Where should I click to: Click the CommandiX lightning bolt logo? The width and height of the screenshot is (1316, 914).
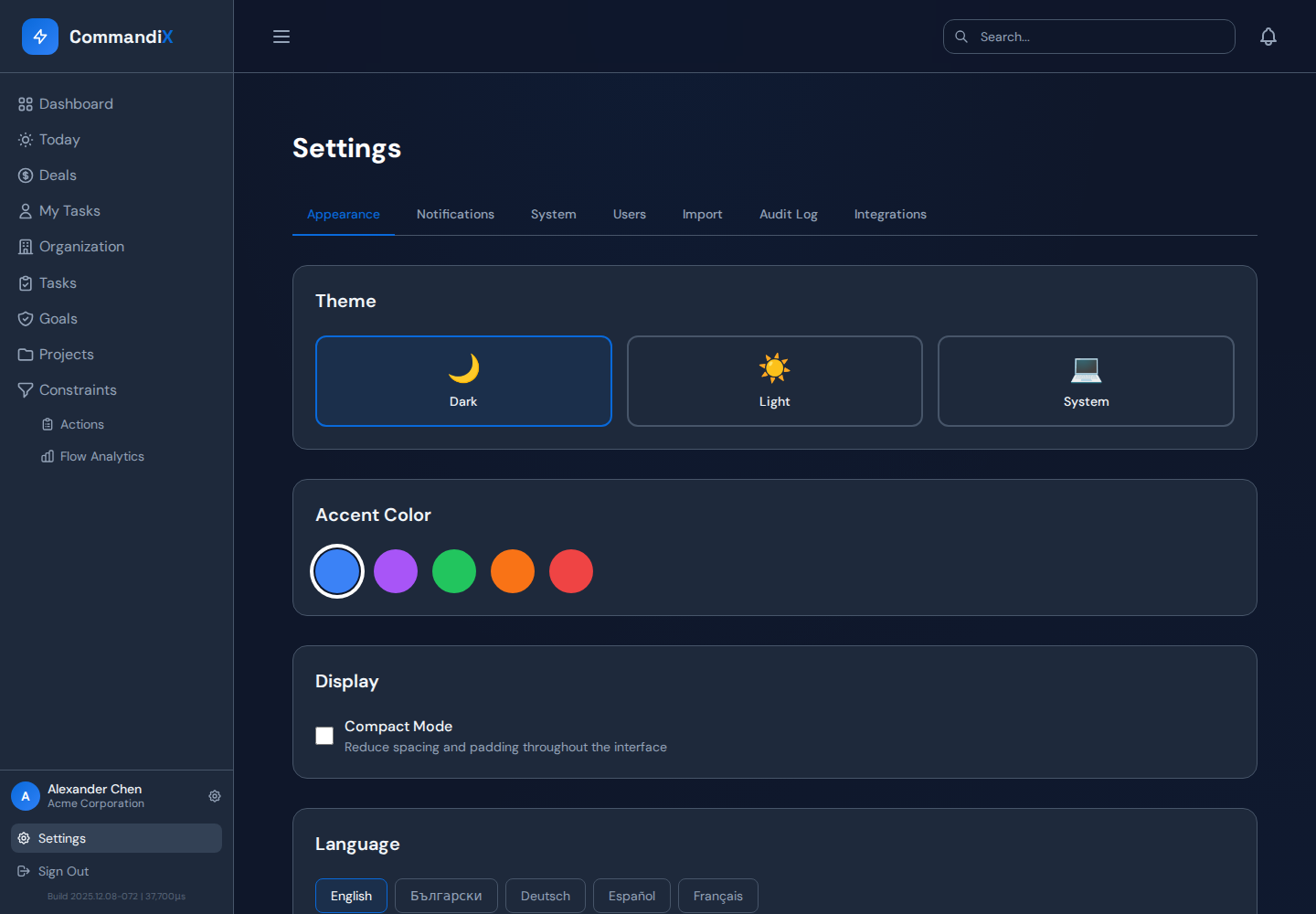click(x=40, y=37)
